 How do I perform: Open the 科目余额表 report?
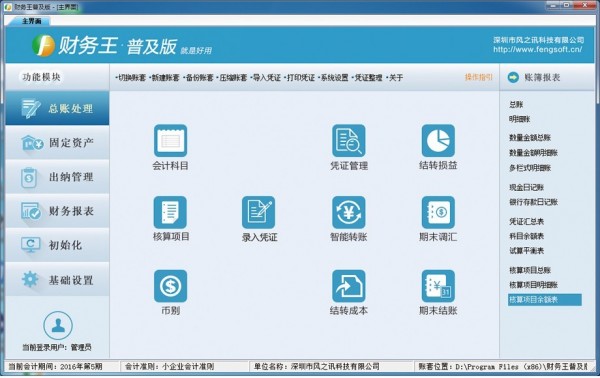click(526, 236)
